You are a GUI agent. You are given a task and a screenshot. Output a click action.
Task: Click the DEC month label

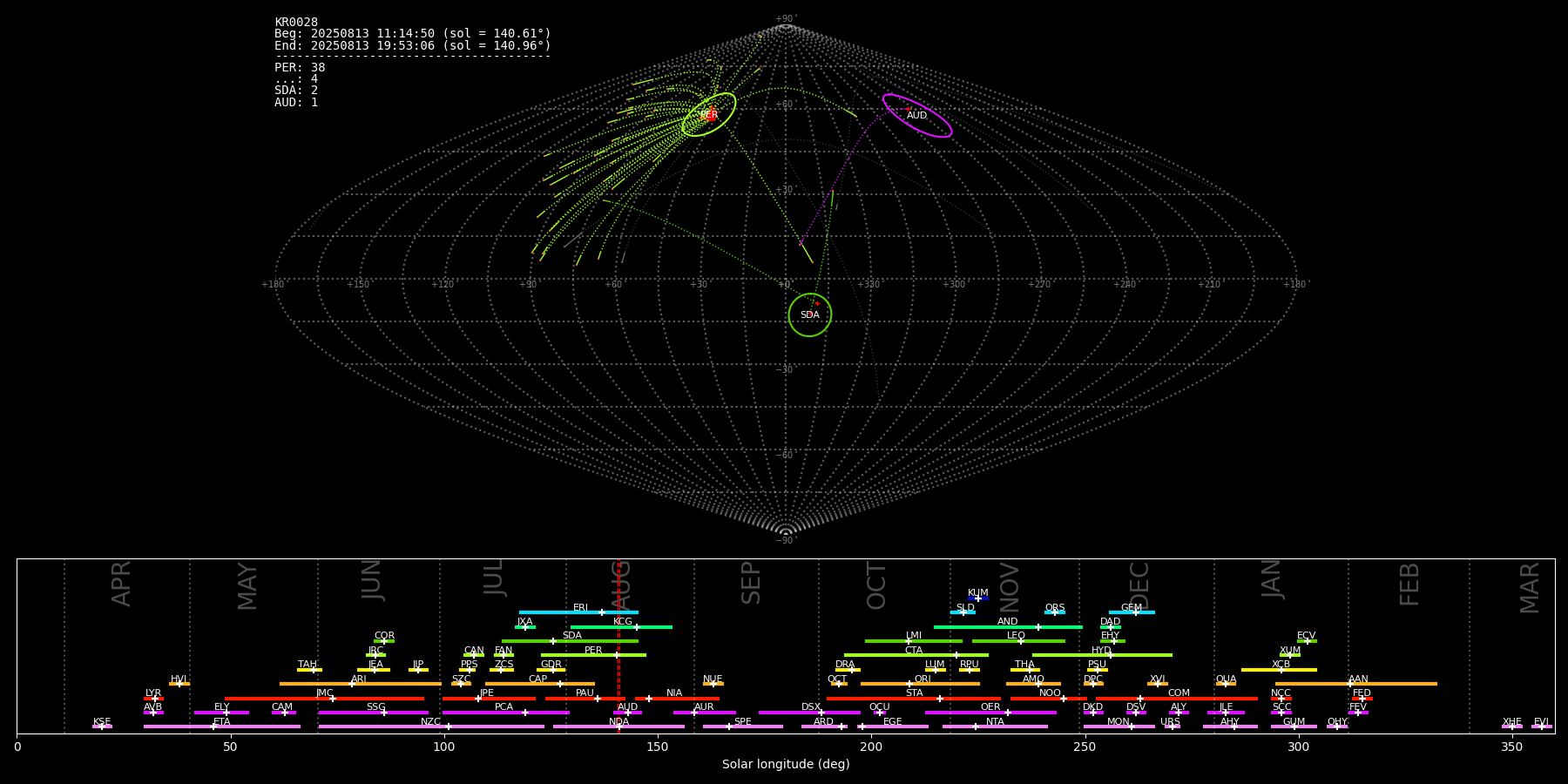click(1139, 586)
